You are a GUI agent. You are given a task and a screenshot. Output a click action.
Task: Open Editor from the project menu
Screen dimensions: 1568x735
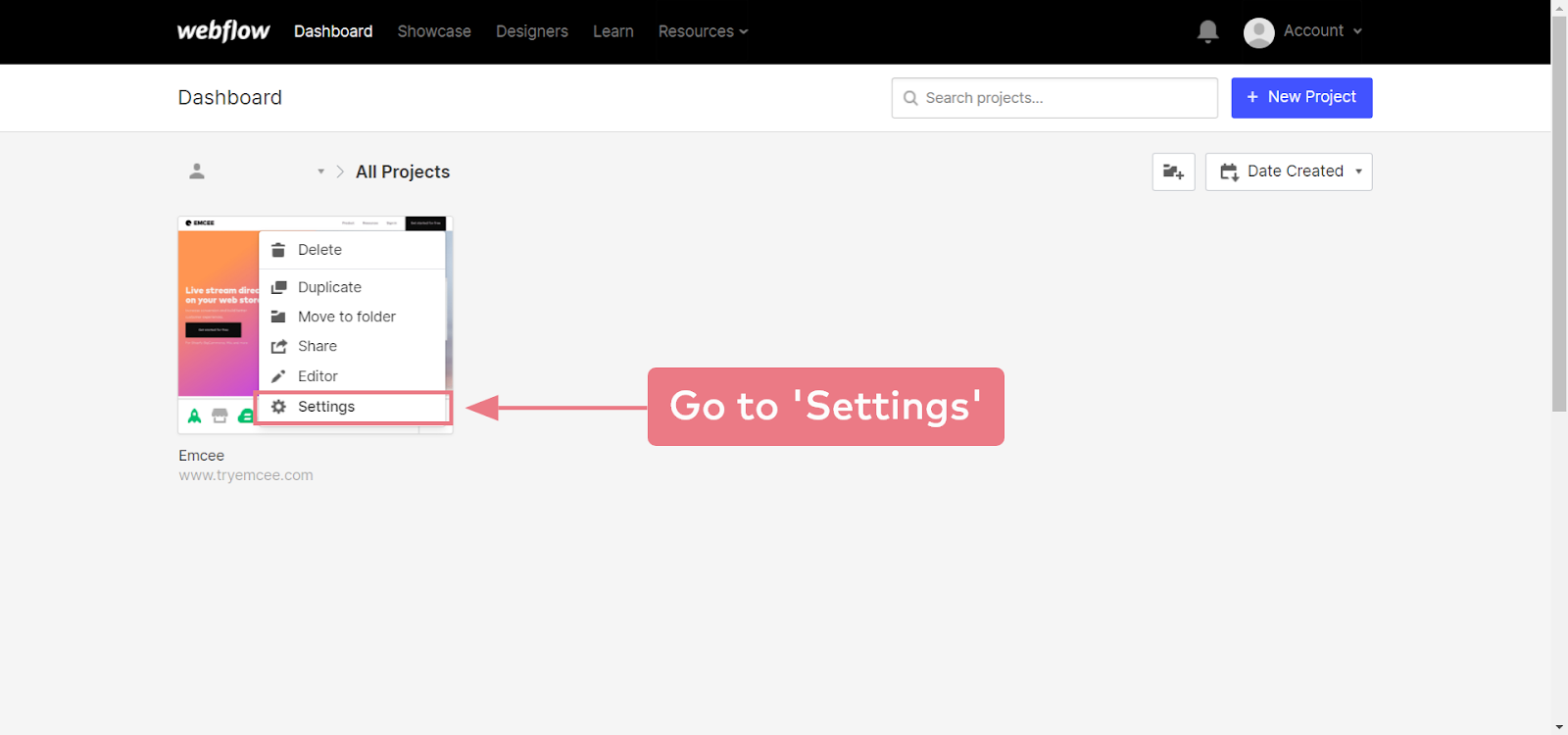coord(318,376)
